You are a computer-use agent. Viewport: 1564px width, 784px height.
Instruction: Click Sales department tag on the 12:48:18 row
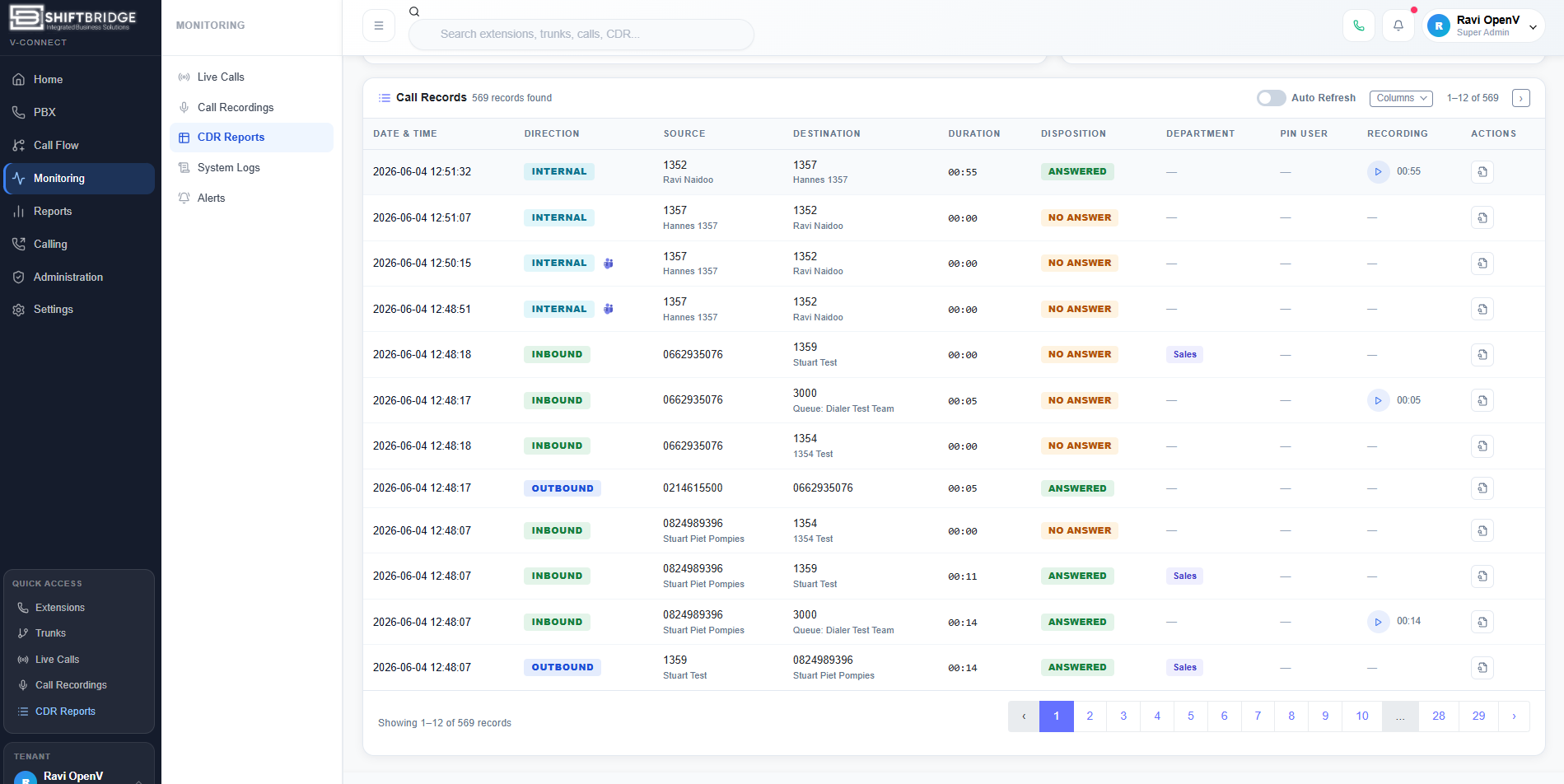1185,355
